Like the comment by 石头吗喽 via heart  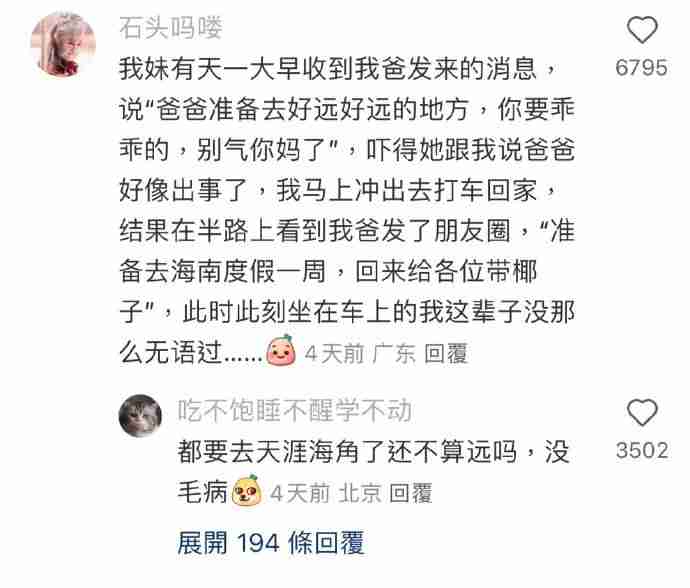[x=642, y=29]
